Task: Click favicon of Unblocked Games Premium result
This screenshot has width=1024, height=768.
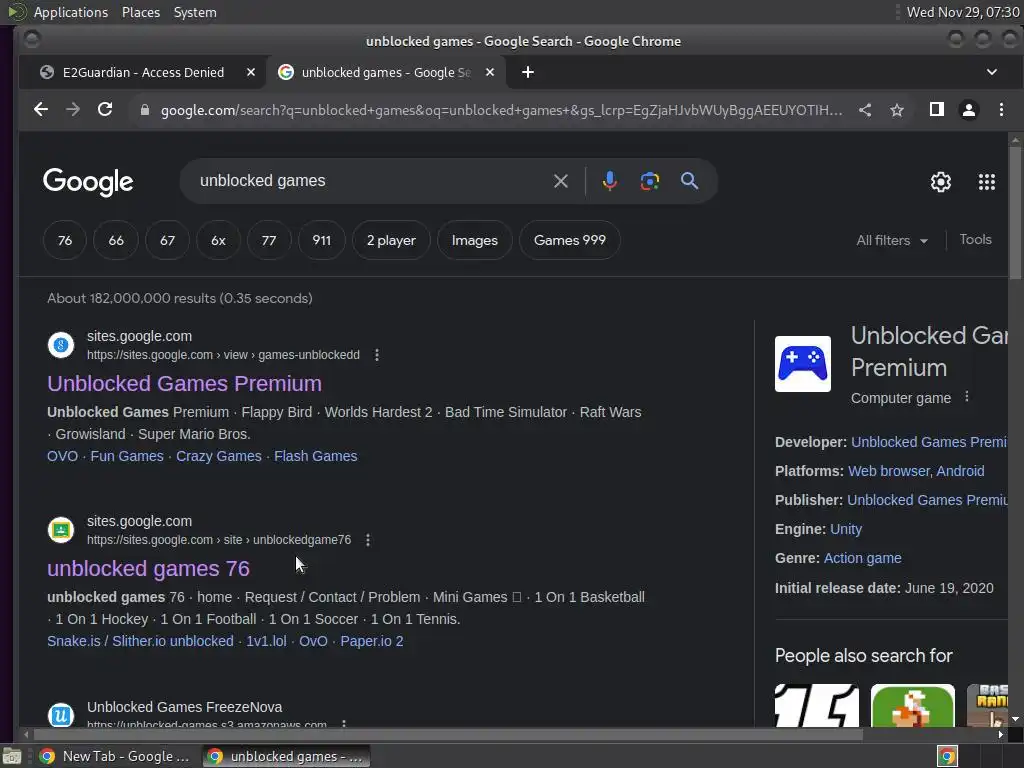Action: tap(61, 345)
